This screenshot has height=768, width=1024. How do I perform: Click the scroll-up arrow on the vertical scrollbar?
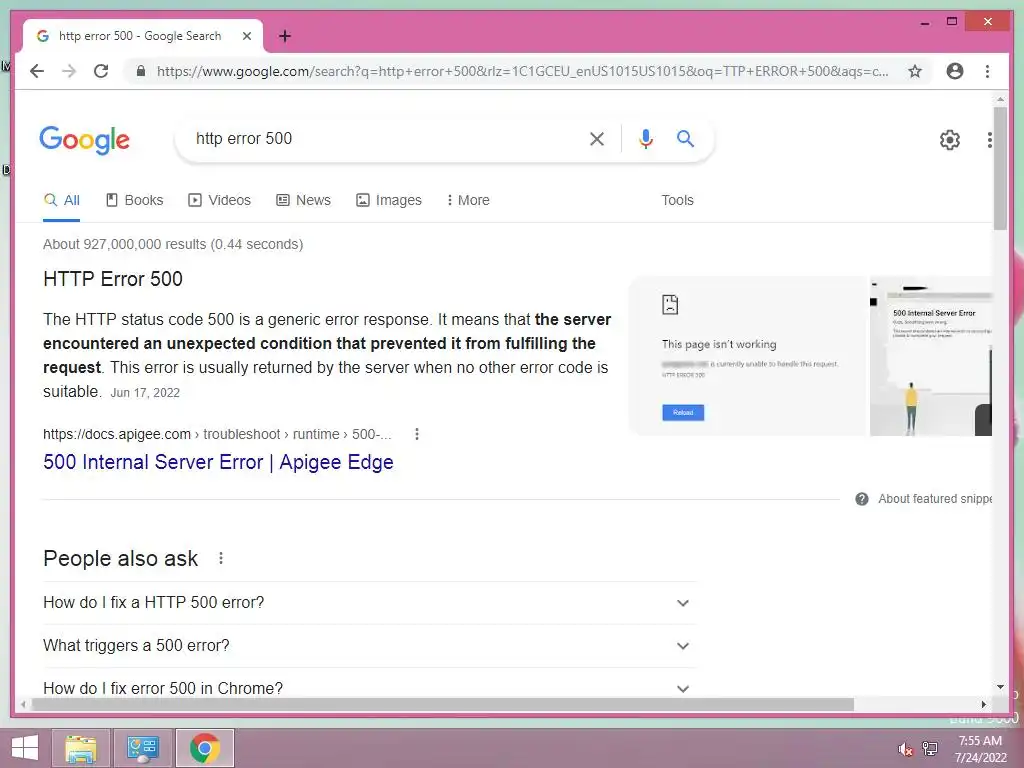click(x=1000, y=100)
